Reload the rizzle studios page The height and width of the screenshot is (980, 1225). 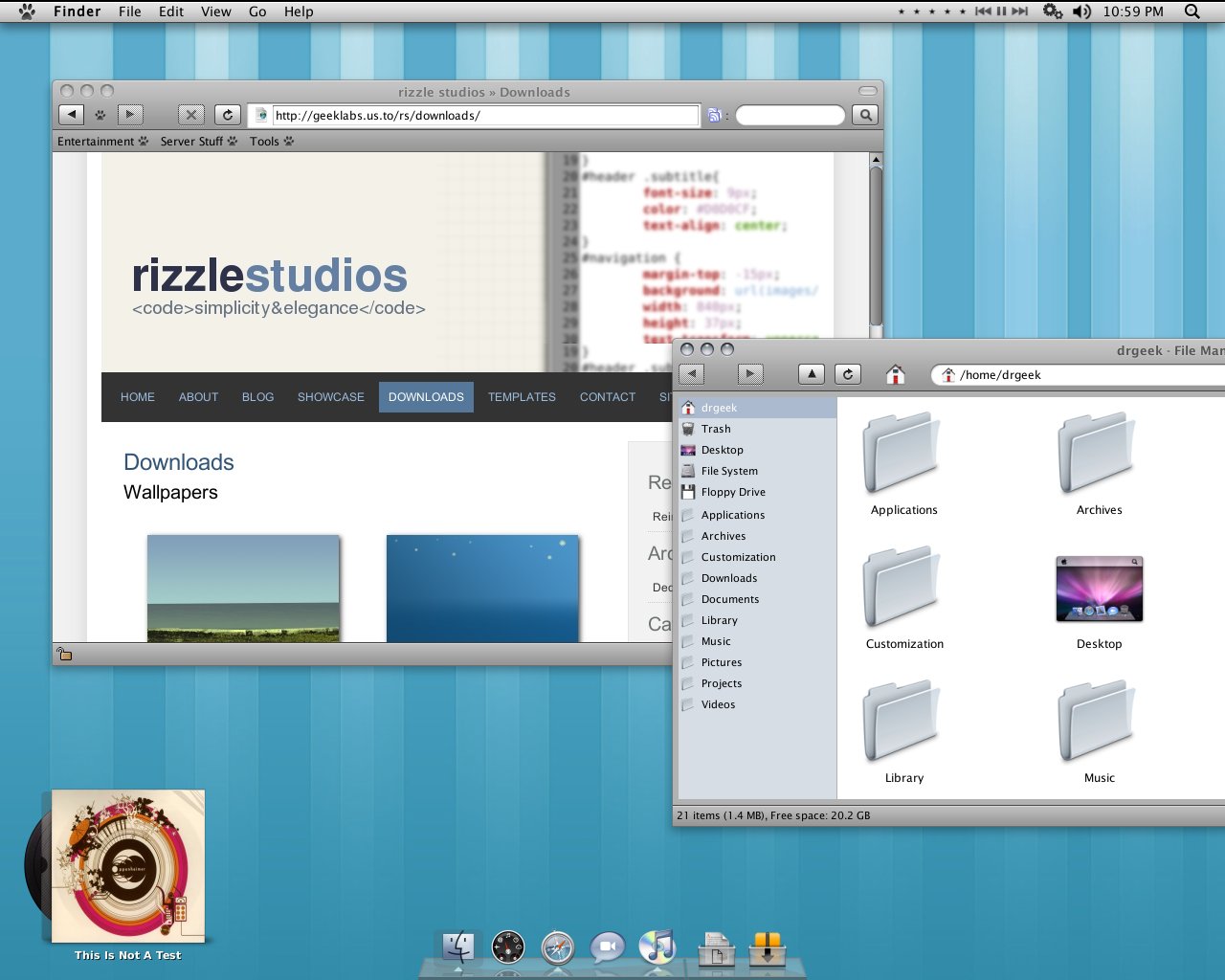tap(228, 115)
